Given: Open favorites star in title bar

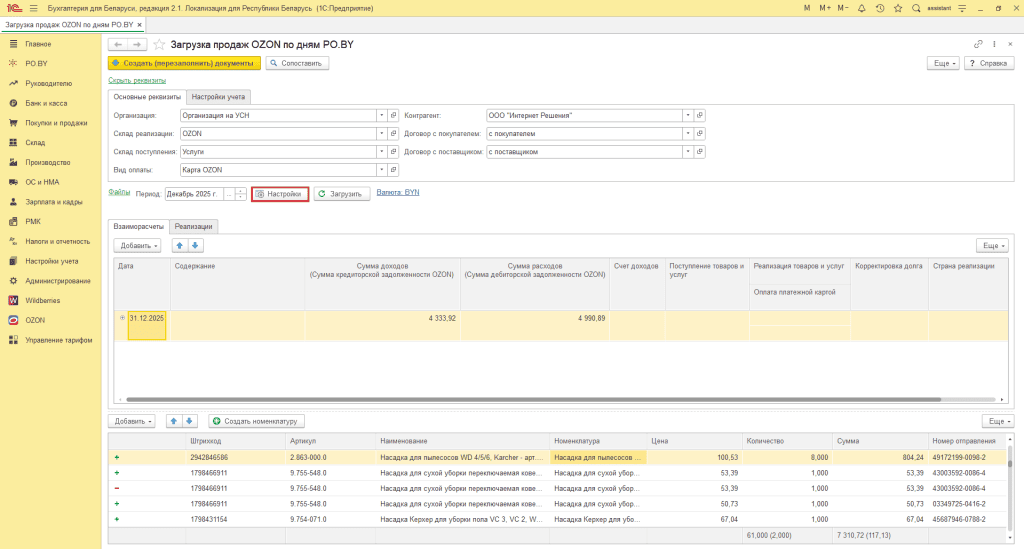Looking at the screenshot, I should click(898, 8).
